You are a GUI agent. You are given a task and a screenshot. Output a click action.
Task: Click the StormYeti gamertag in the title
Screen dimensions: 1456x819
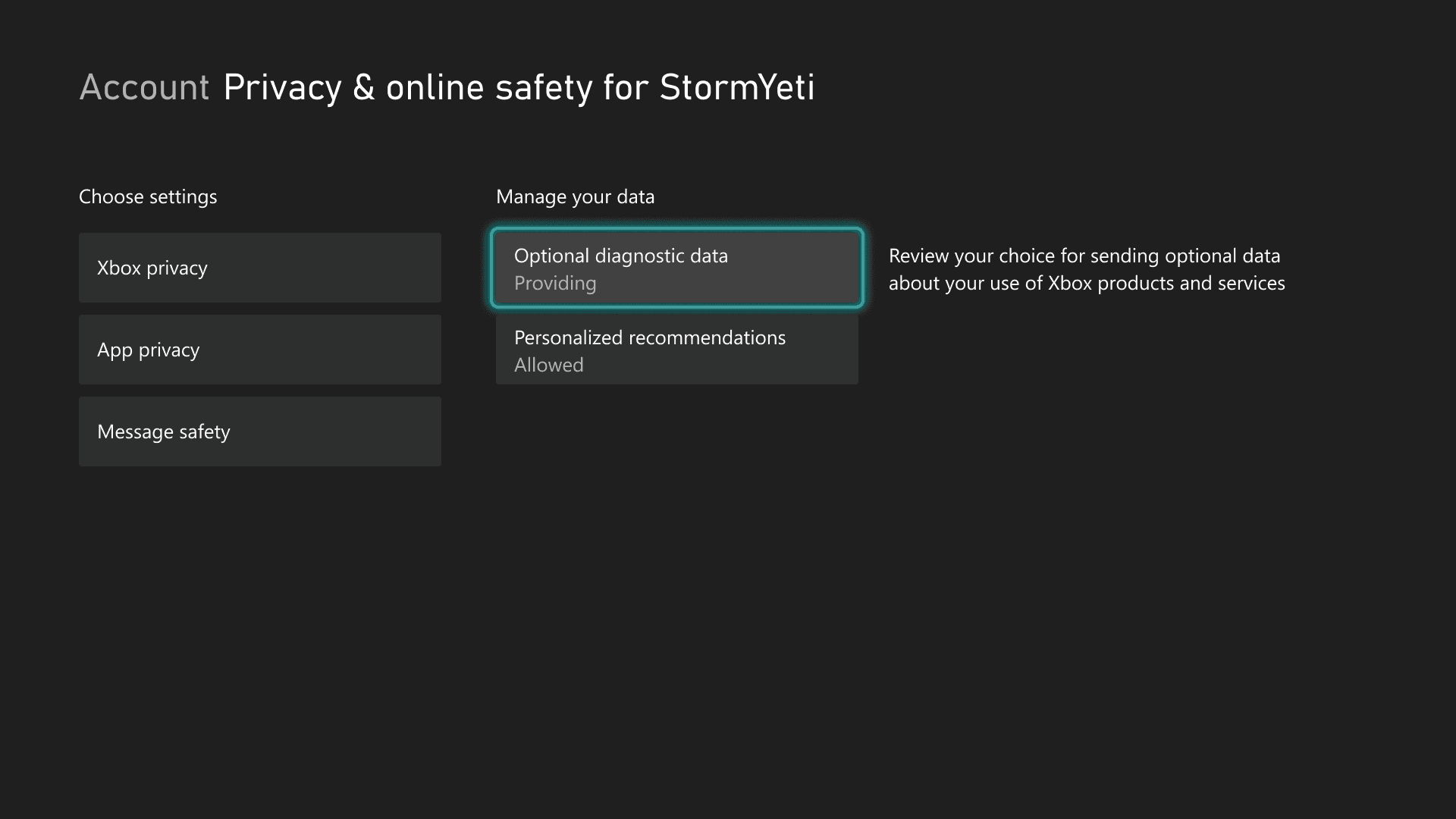click(x=736, y=87)
